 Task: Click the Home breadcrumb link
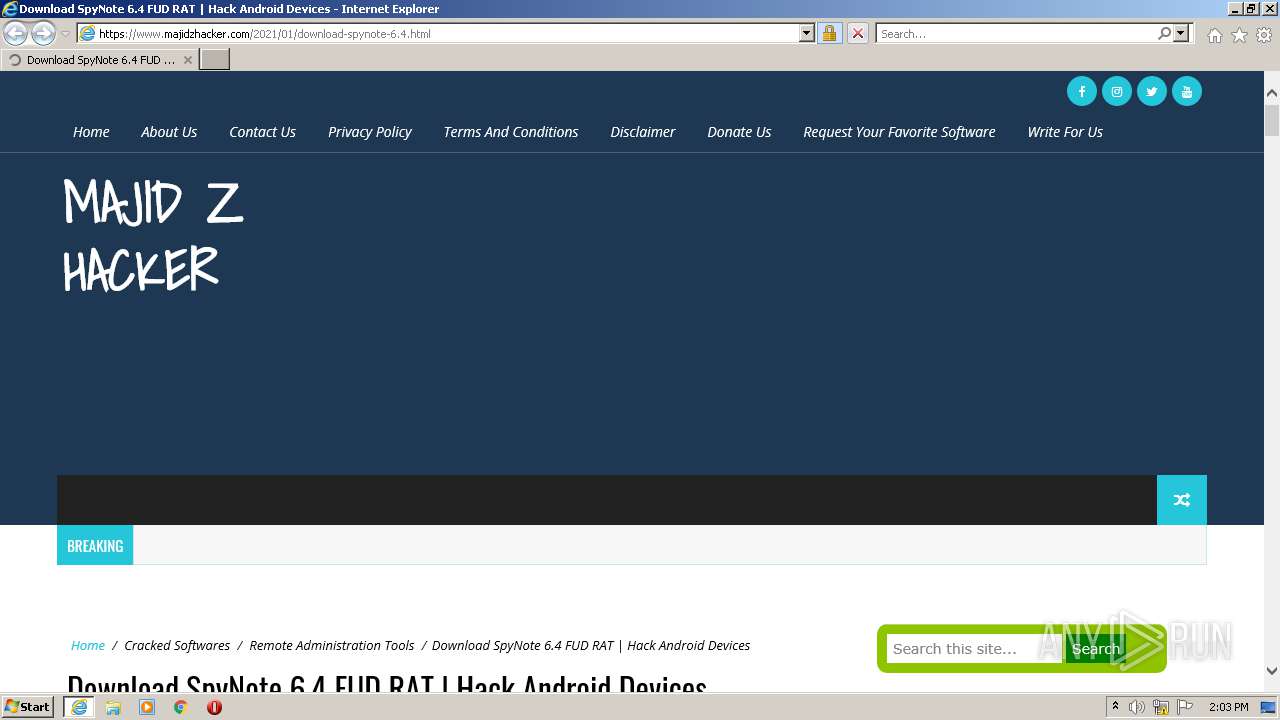click(88, 646)
